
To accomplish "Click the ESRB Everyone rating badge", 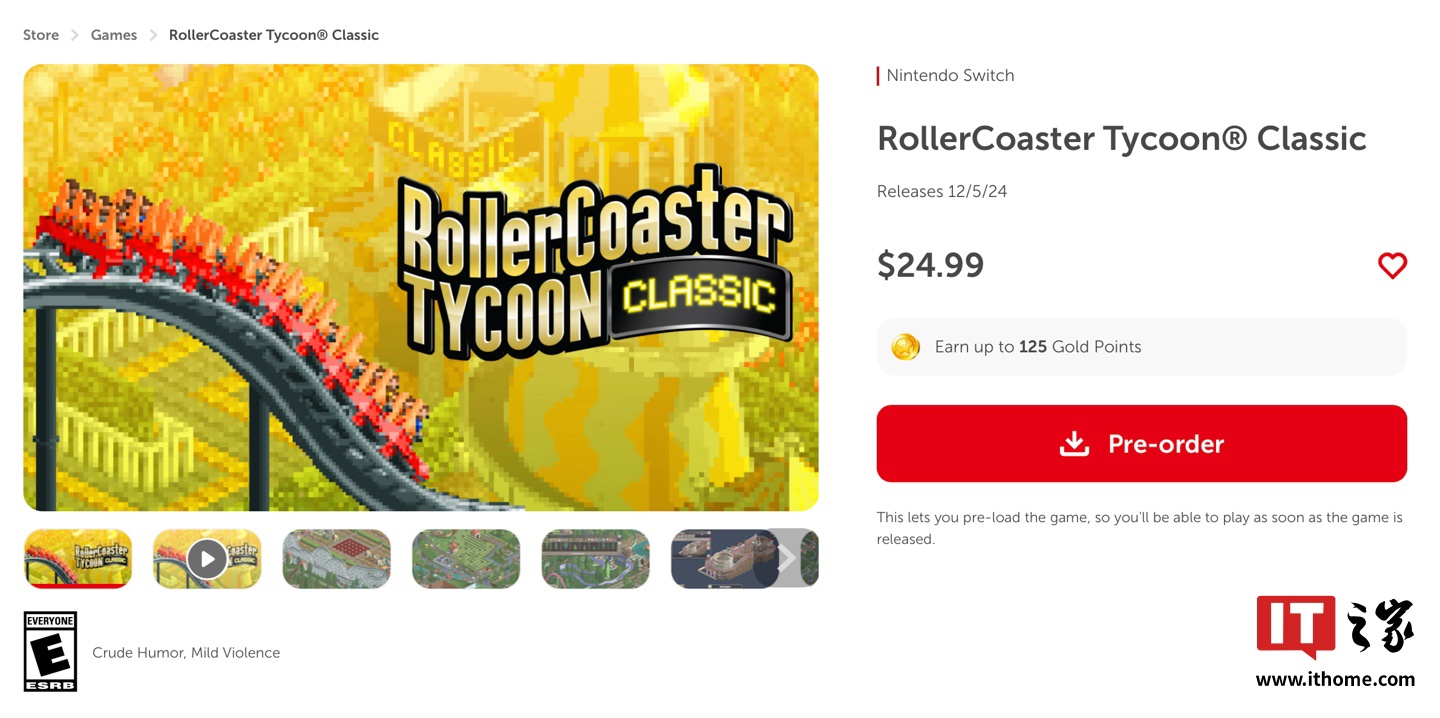I will pos(50,651).
